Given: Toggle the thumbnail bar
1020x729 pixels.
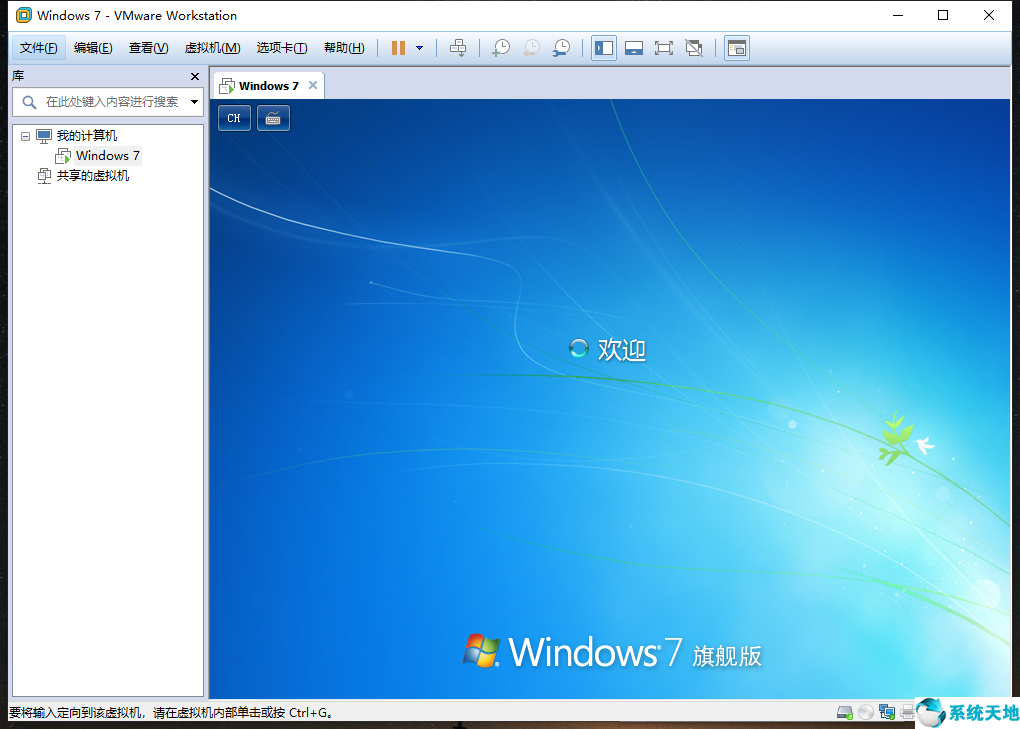Looking at the screenshot, I should 634,47.
